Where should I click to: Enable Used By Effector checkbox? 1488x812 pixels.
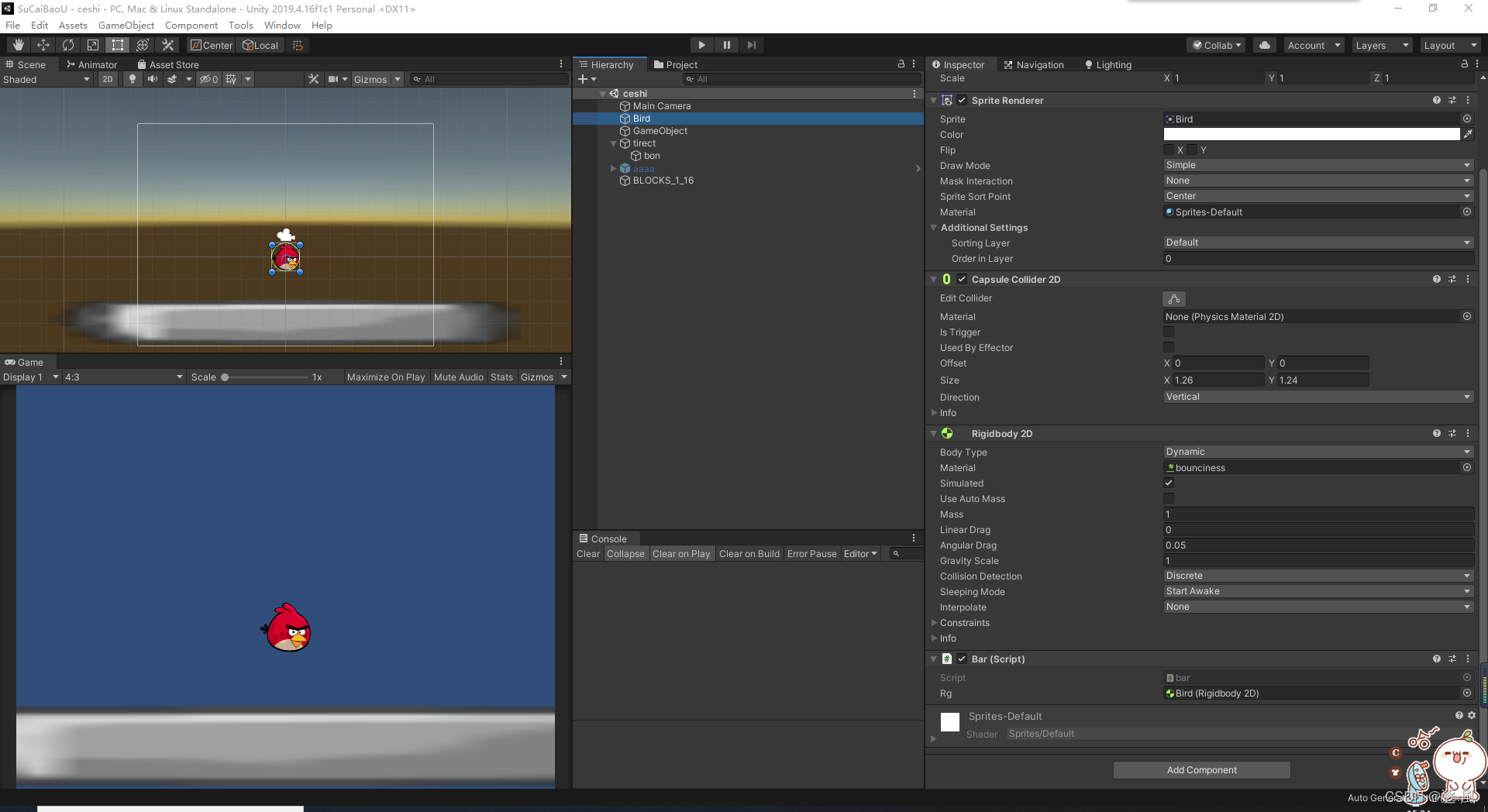pyautogui.click(x=1169, y=347)
